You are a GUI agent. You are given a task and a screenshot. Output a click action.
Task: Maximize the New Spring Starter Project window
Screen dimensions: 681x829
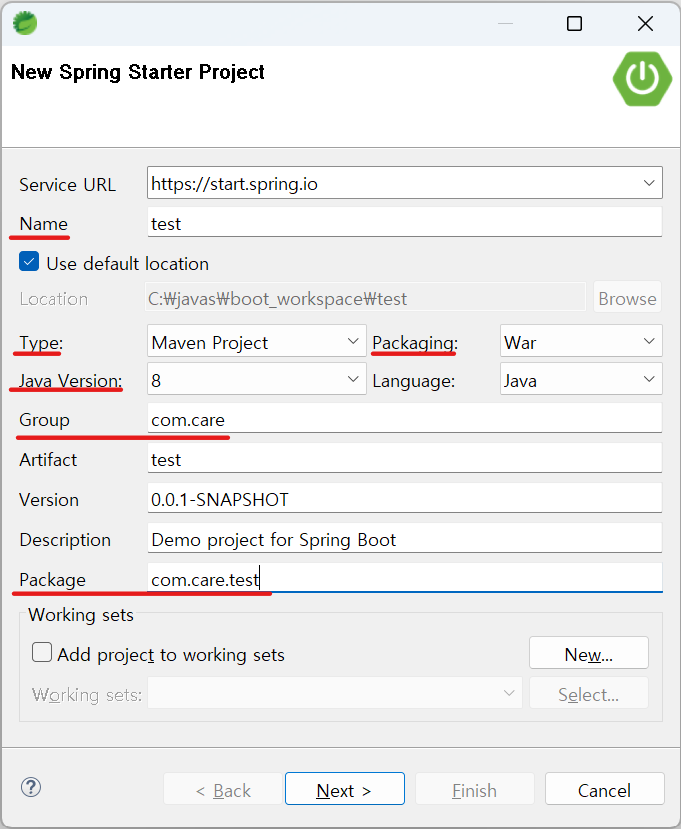point(574,23)
